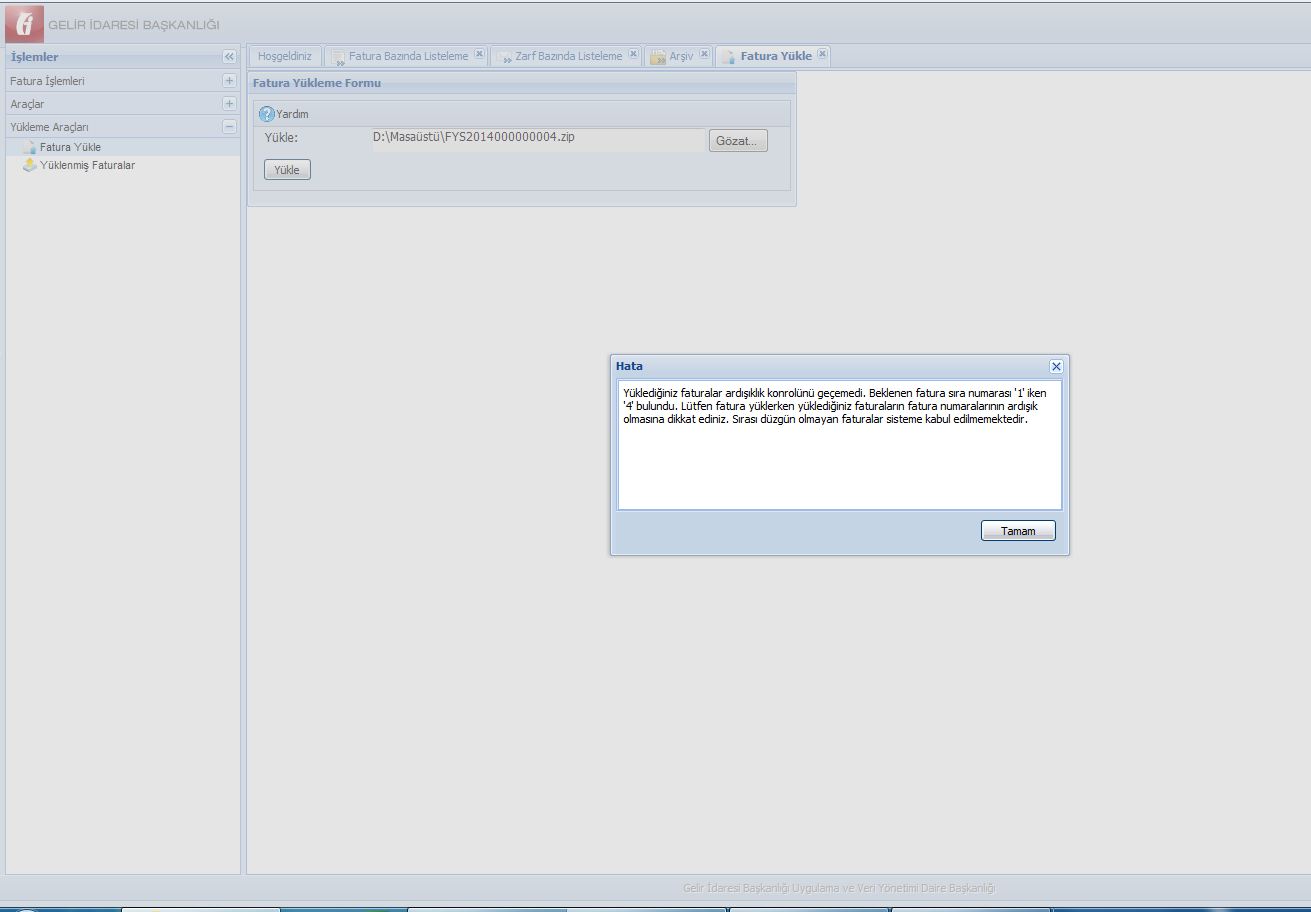The width and height of the screenshot is (1311, 912).
Task: Close the Fatura Yükle tab
Action: [x=822, y=55]
